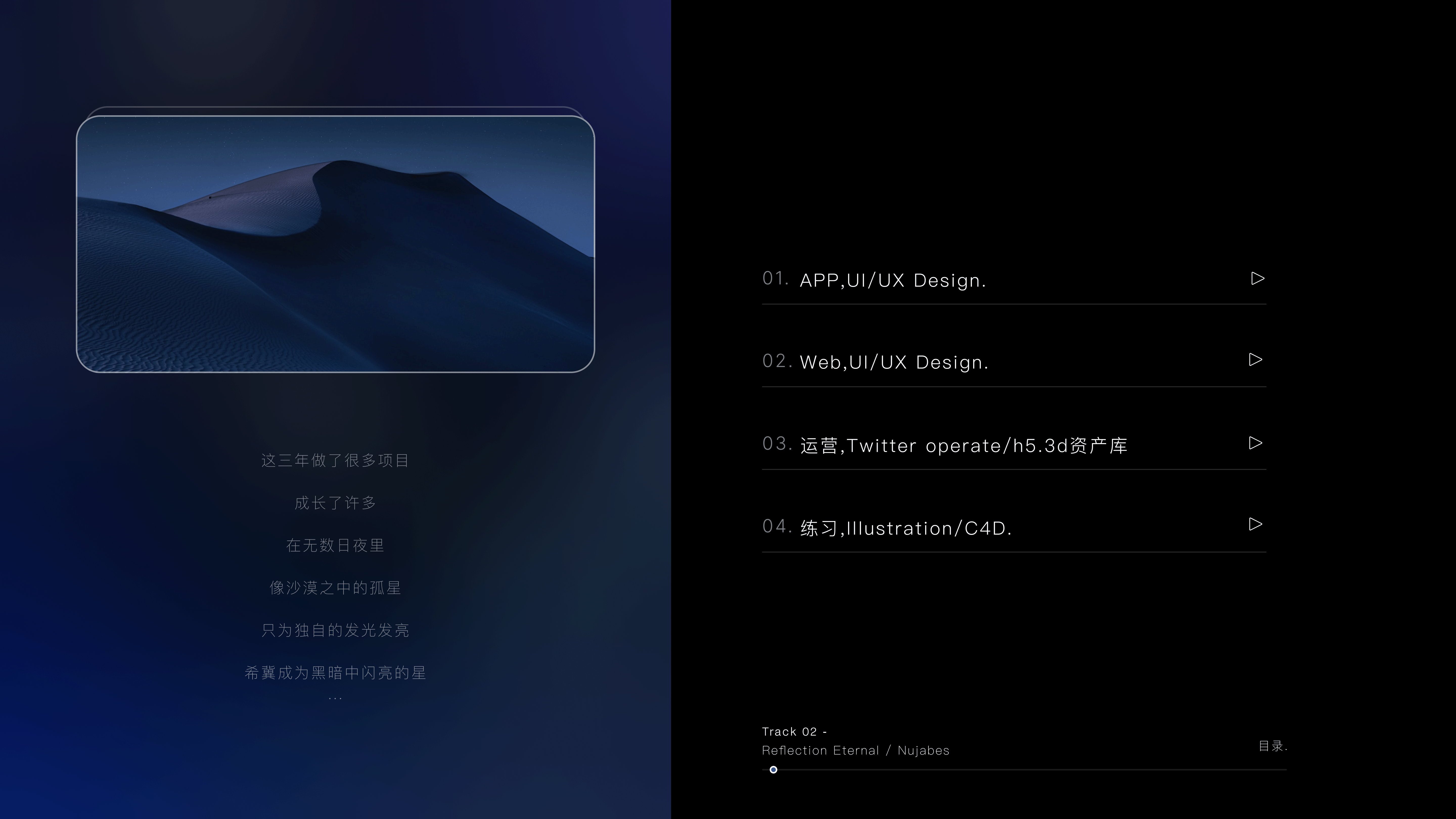The width and height of the screenshot is (1456, 819).
Task: Click the text '像沙漠之中的孤星'
Action: click(335, 588)
